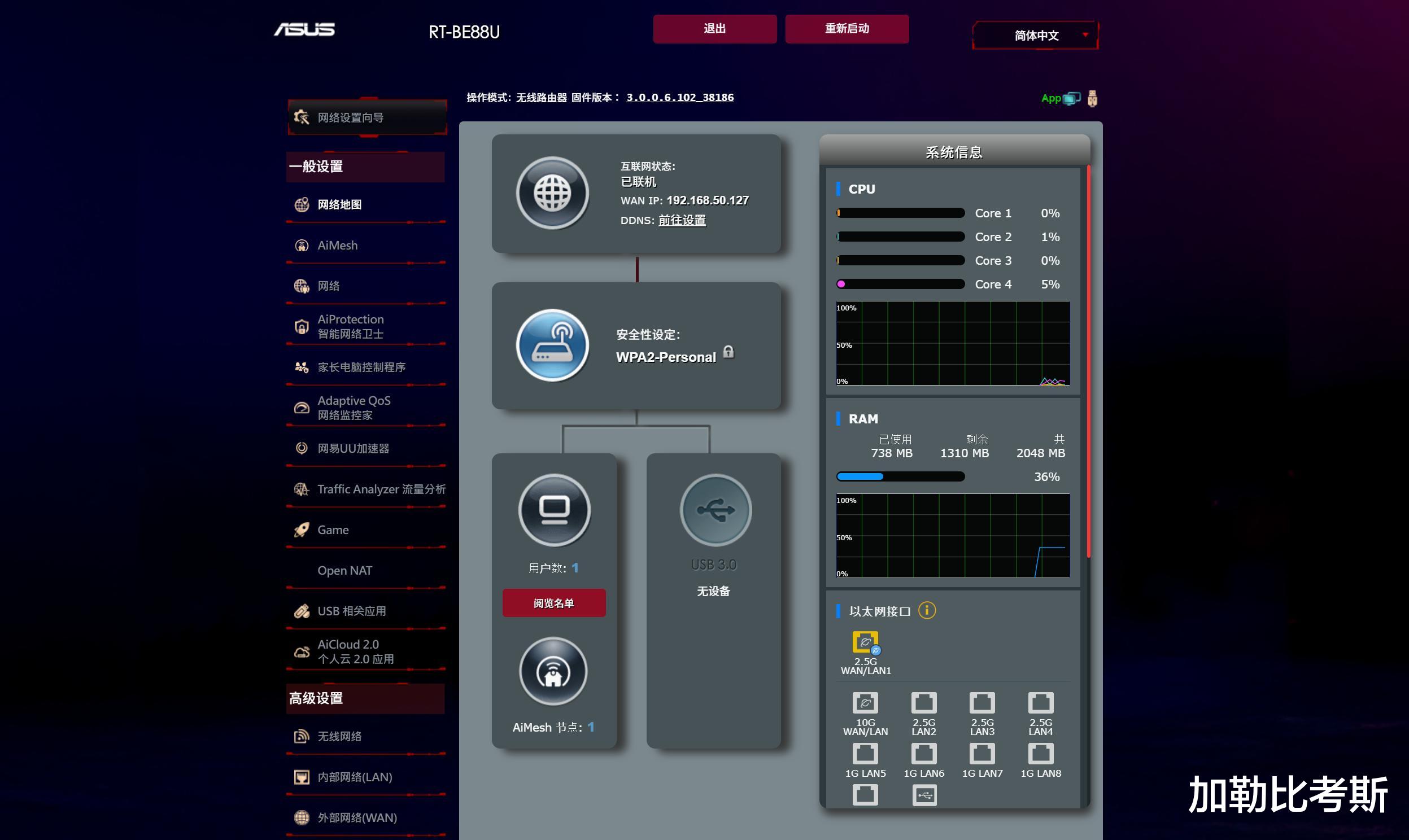Click the client computer monitor icon
1409x840 pixels.
pos(553,509)
